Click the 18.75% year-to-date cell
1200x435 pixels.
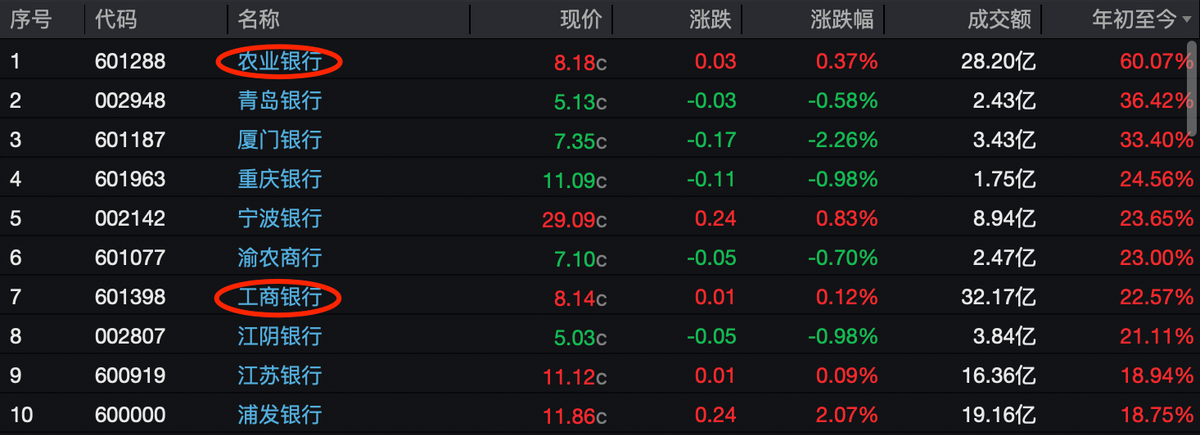pyautogui.click(x=1157, y=414)
